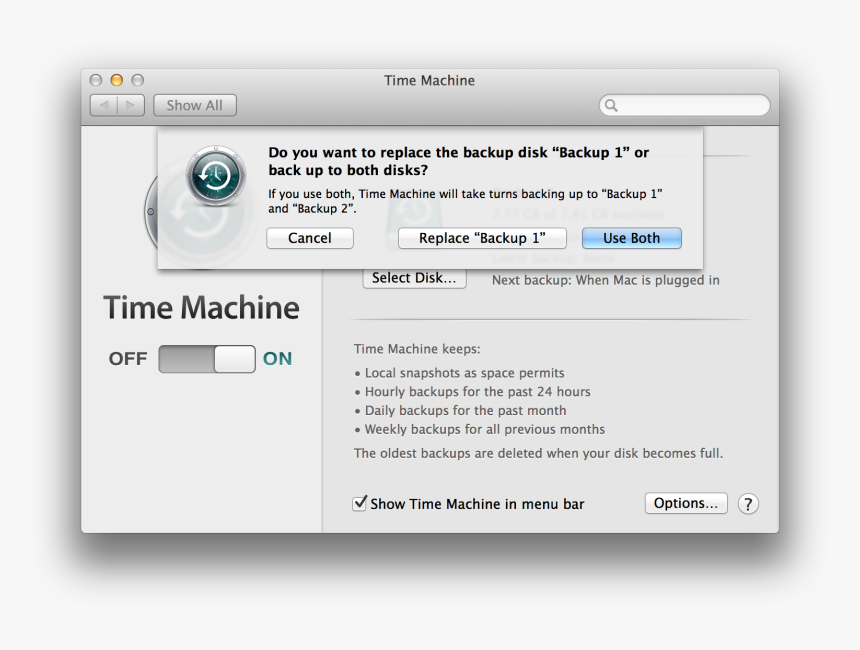Toggle the Time Machine OFF/ON switch
Image resolution: width=860 pixels, height=650 pixels.
click(207, 359)
